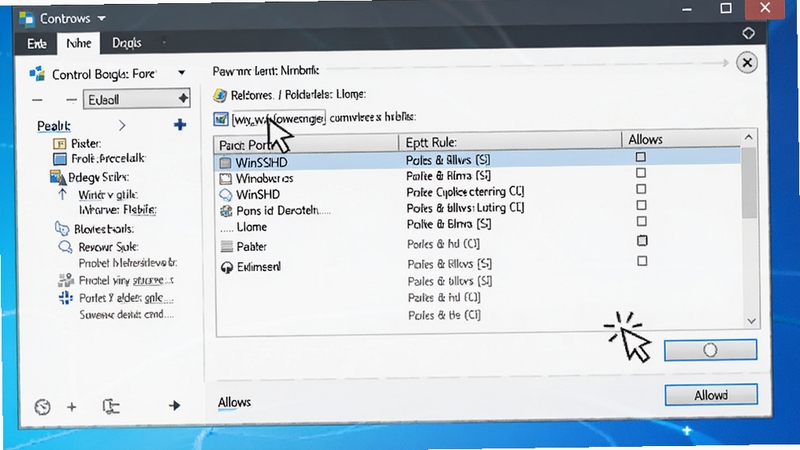Select Suvenec dentt cmd item
Viewport: 800px width, 450px height.
tap(126, 315)
